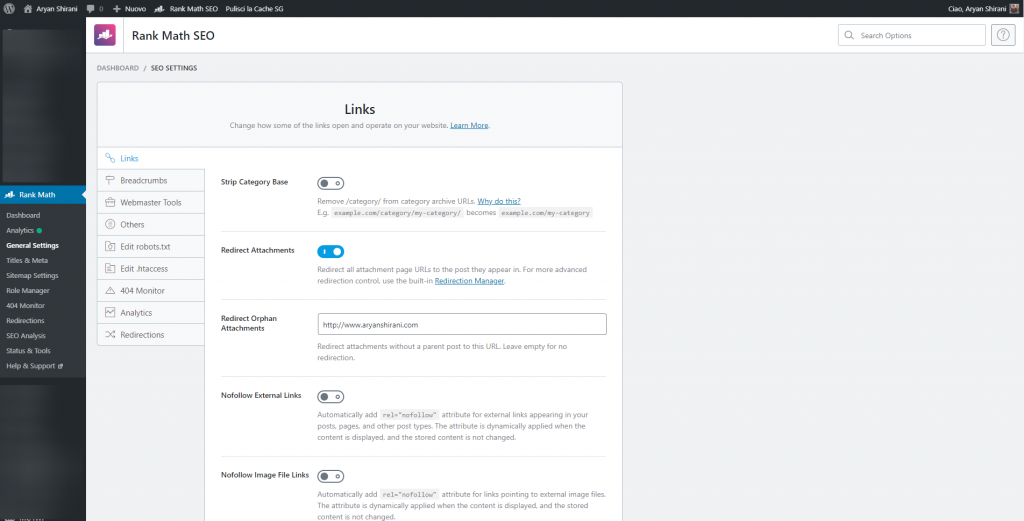This screenshot has width=1024, height=521.
Task: Open the help question mark icon
Action: click(1003, 35)
